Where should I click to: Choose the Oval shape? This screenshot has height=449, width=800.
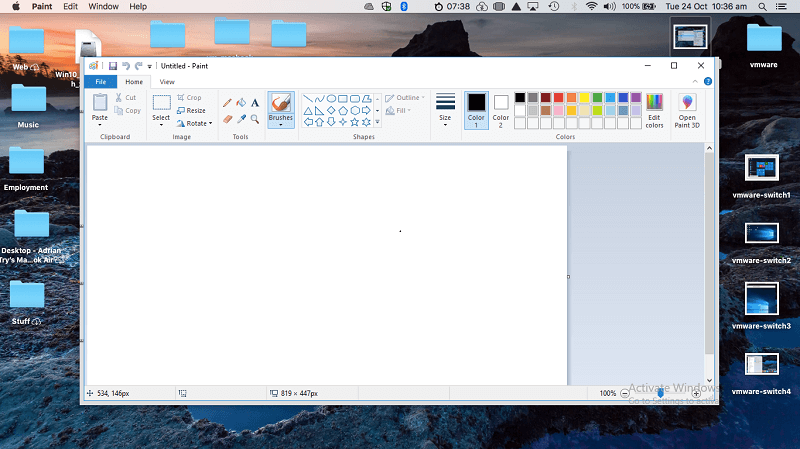coord(331,98)
